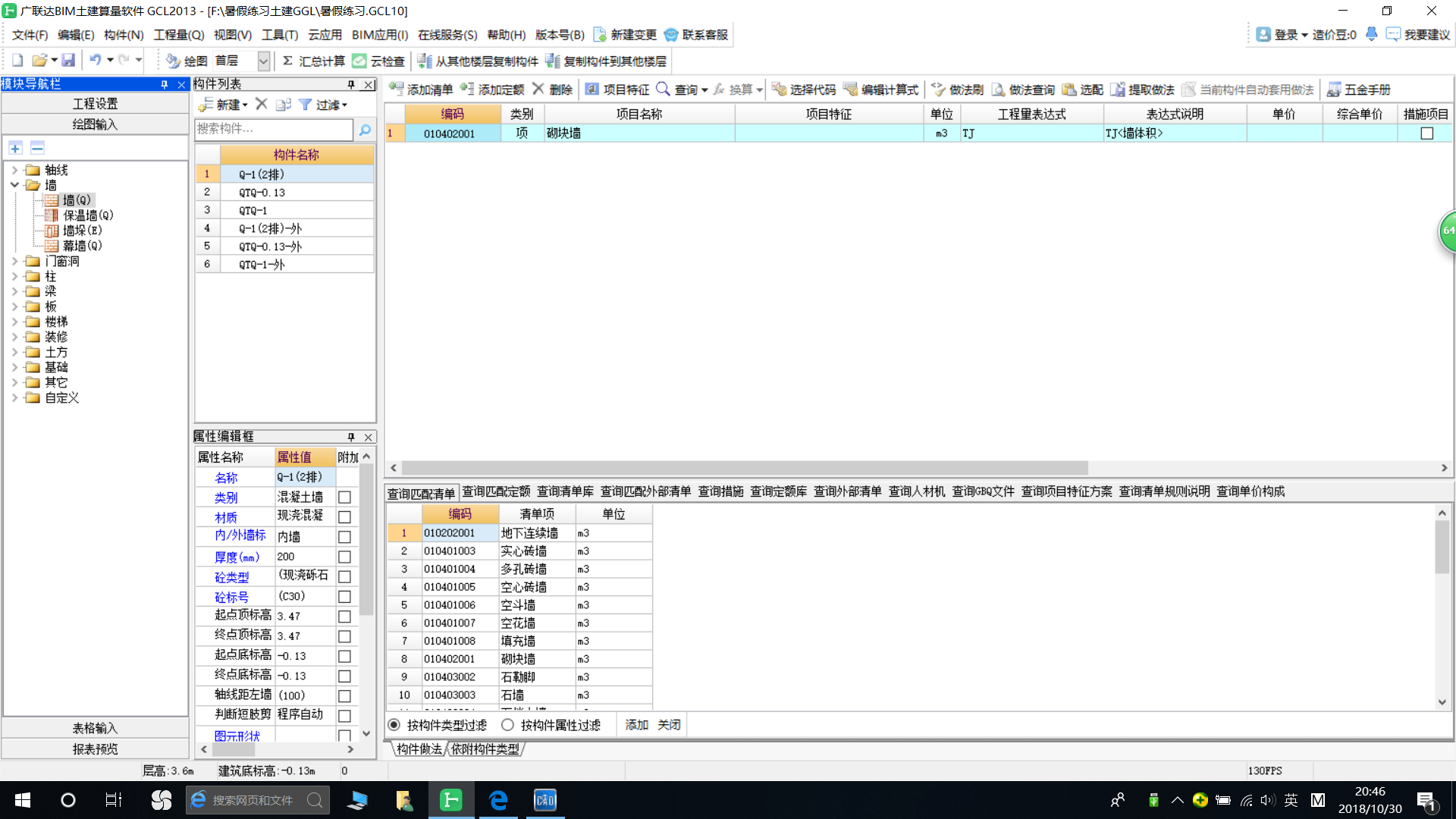Click 工程设置 navigation button
The width and height of the screenshot is (1456, 819).
[96, 104]
